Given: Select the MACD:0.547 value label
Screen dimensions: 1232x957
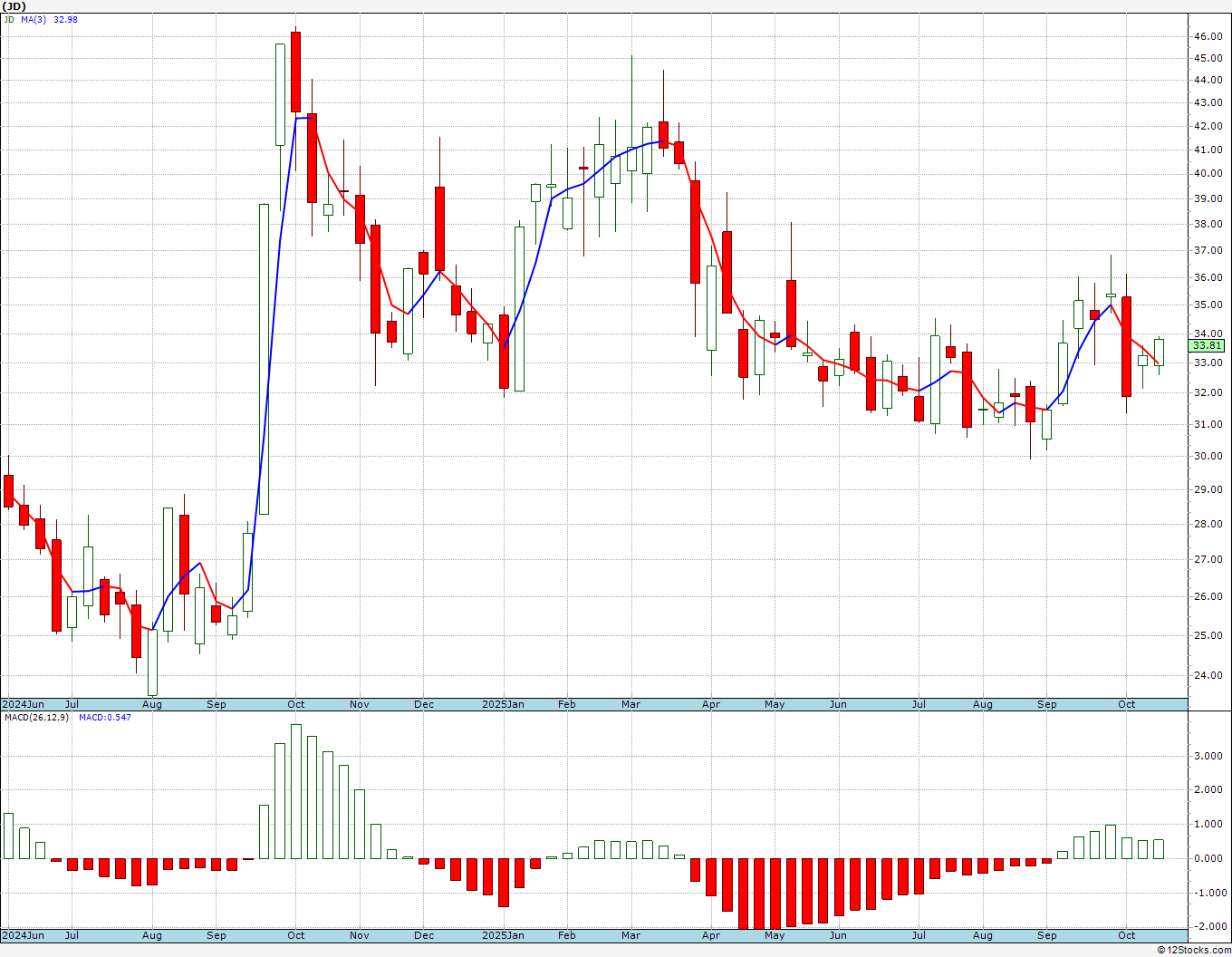Looking at the screenshot, I should [x=104, y=718].
